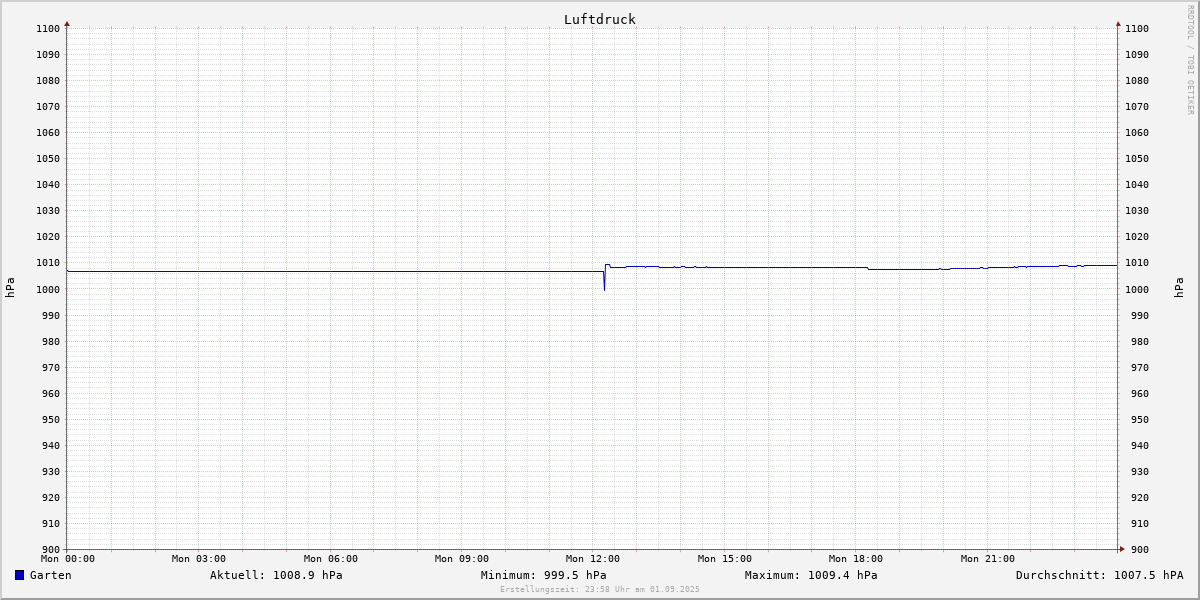The image size is (1200, 600).
Task: Click the Mon 21:00 time axis label
Action: (x=988, y=559)
